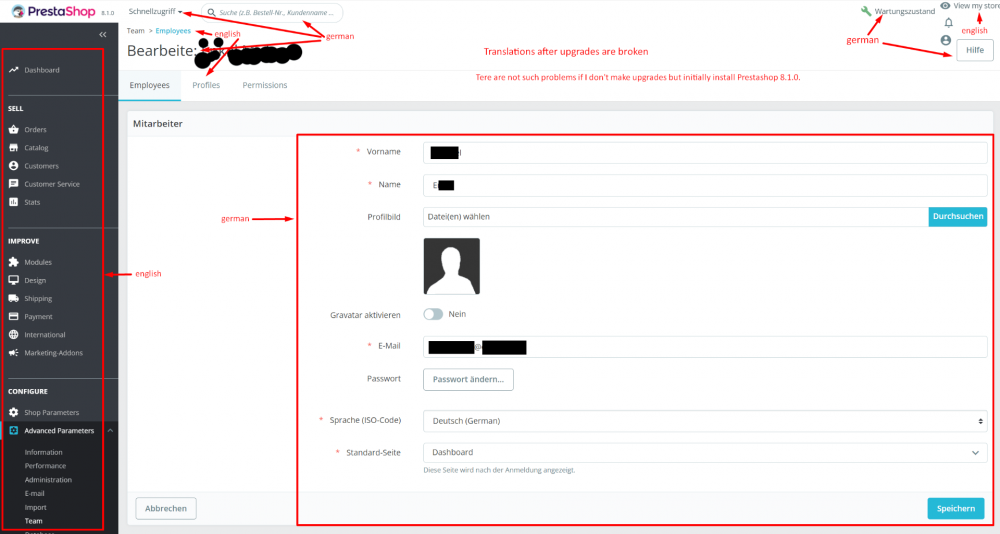Click the Shop Parameters gear icon
Image resolution: width=1000 pixels, height=534 pixels.
point(13,412)
